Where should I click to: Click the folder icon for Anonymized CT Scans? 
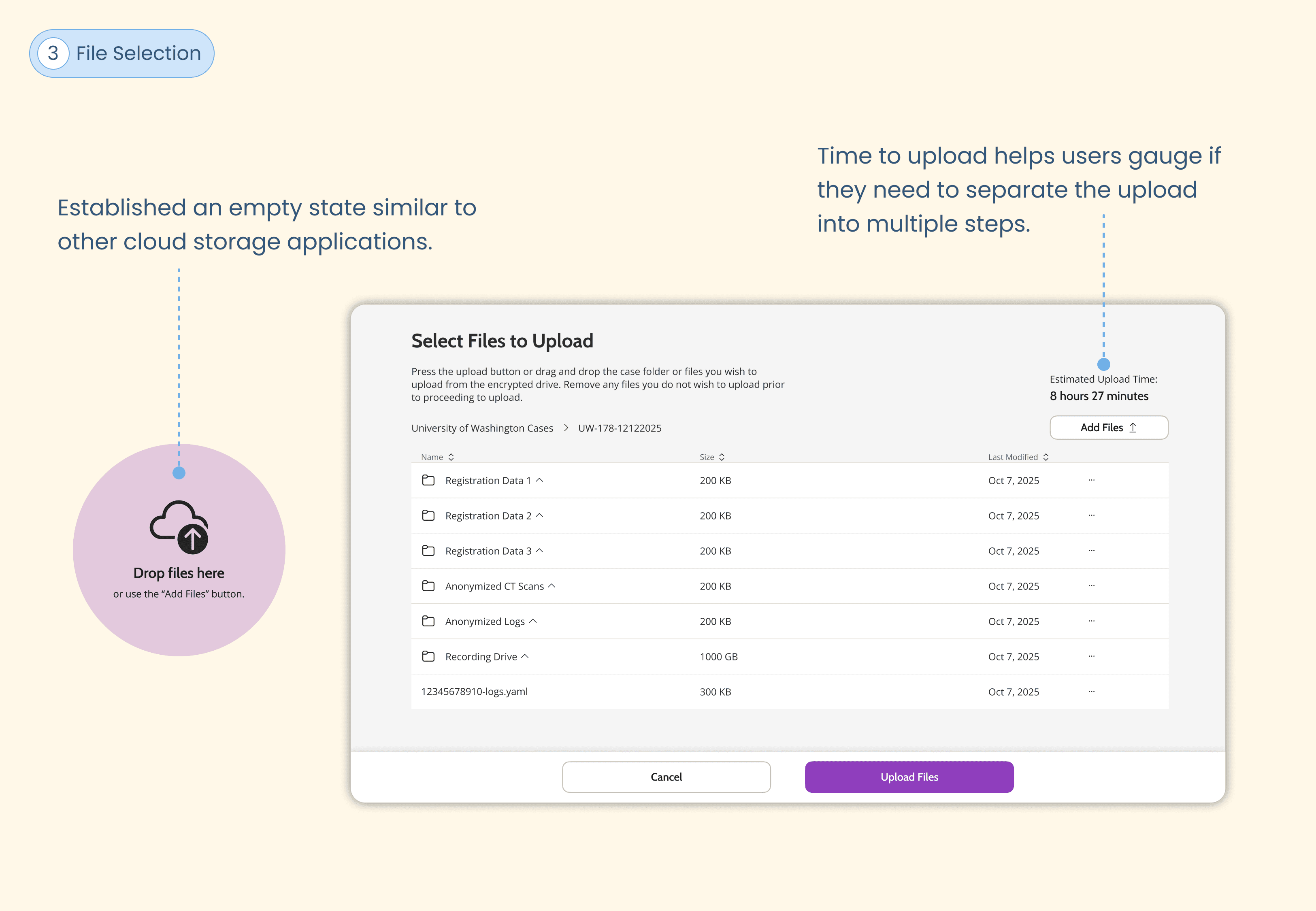point(428,585)
